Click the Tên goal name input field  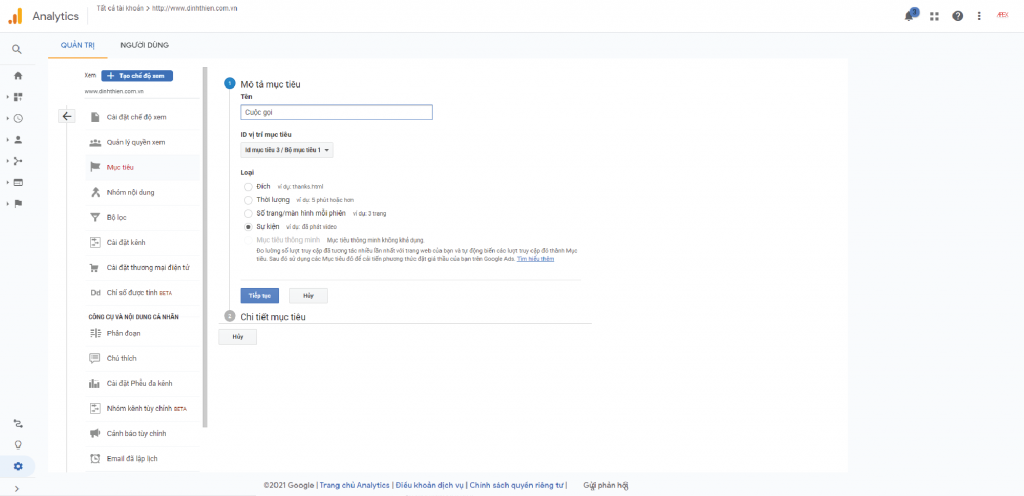pyautogui.click(x=336, y=113)
